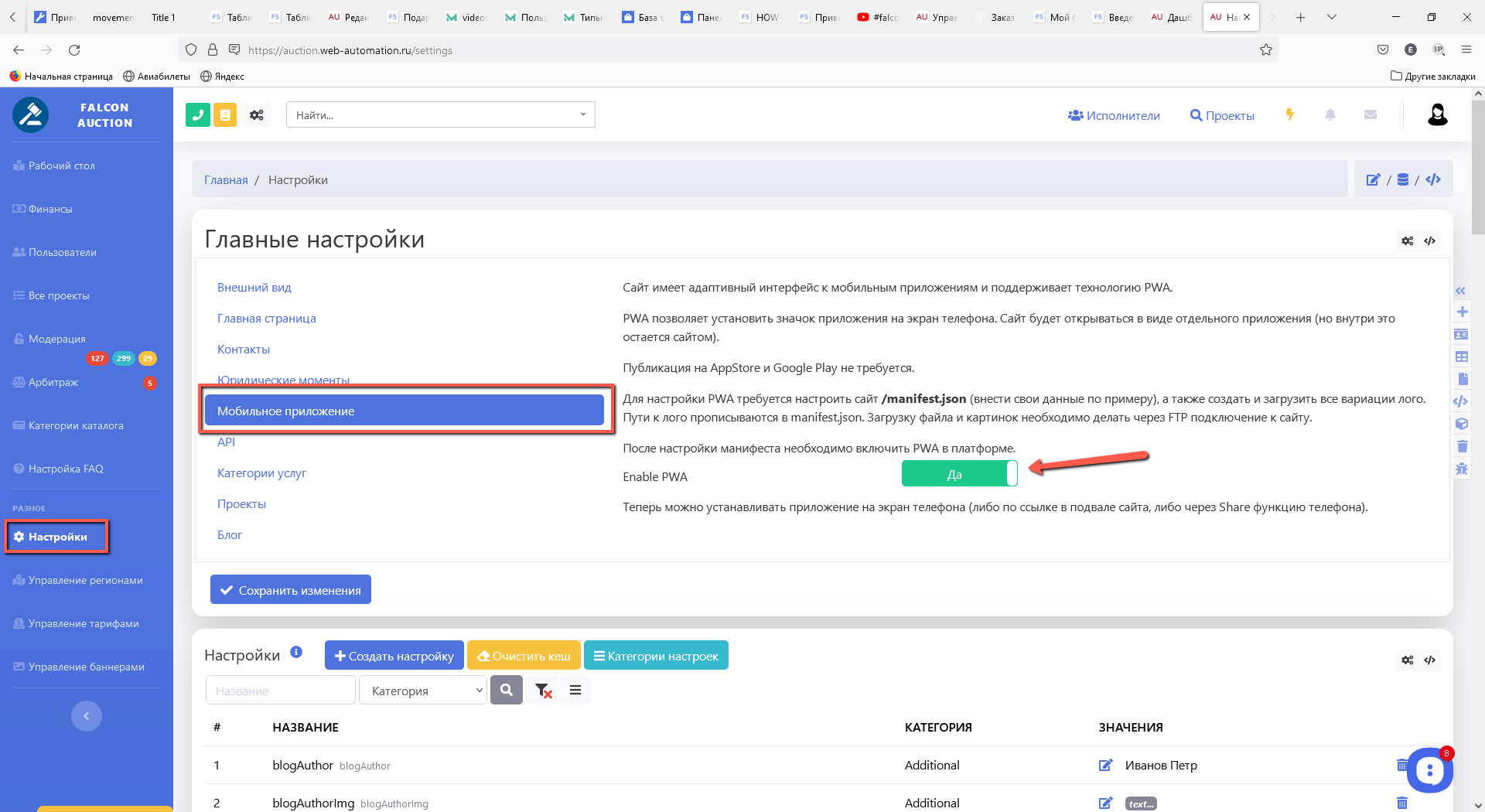Open the chat support widget

pyautogui.click(x=1429, y=769)
